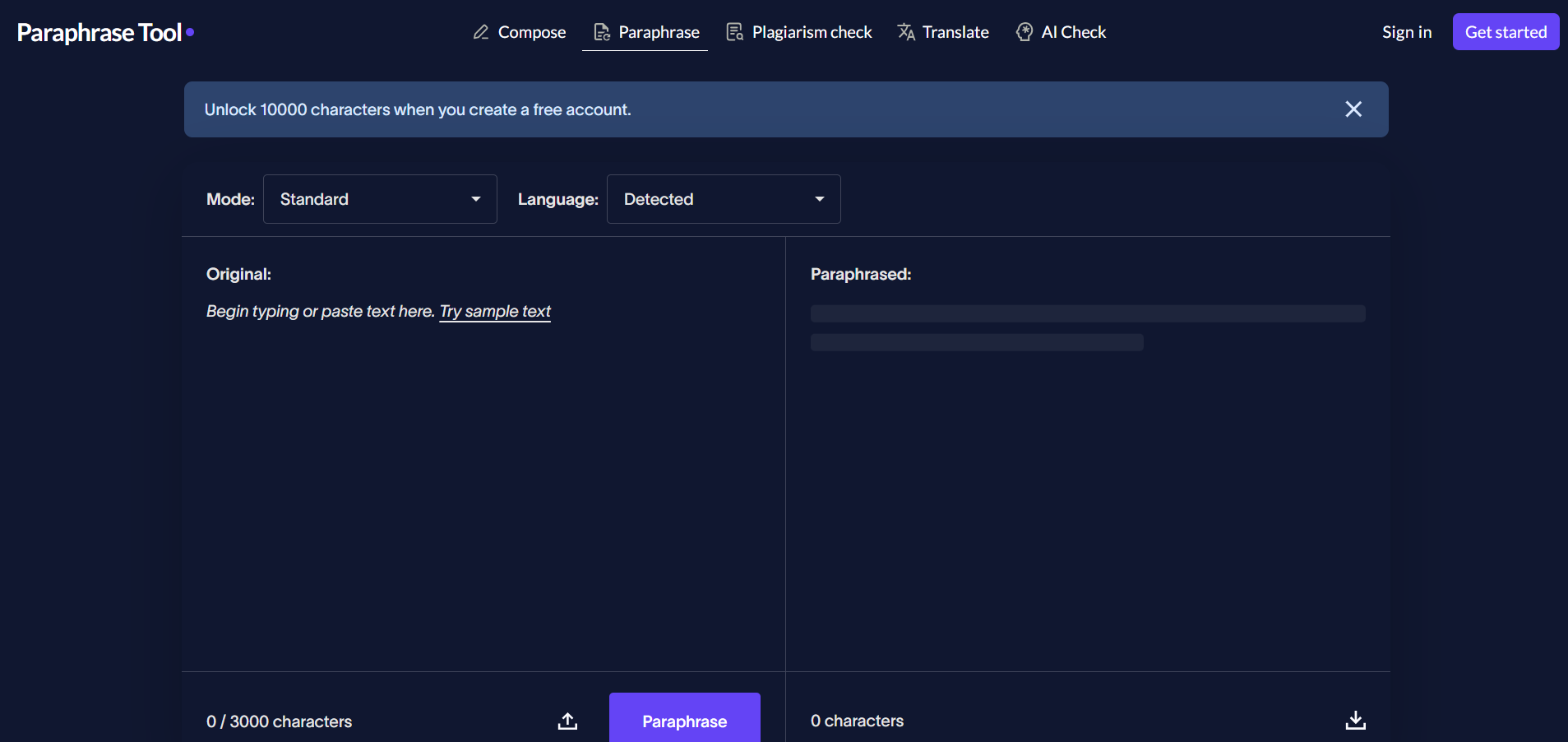Click the AI Check icon
Screen dimensions: 1568x742
pos(1025,32)
